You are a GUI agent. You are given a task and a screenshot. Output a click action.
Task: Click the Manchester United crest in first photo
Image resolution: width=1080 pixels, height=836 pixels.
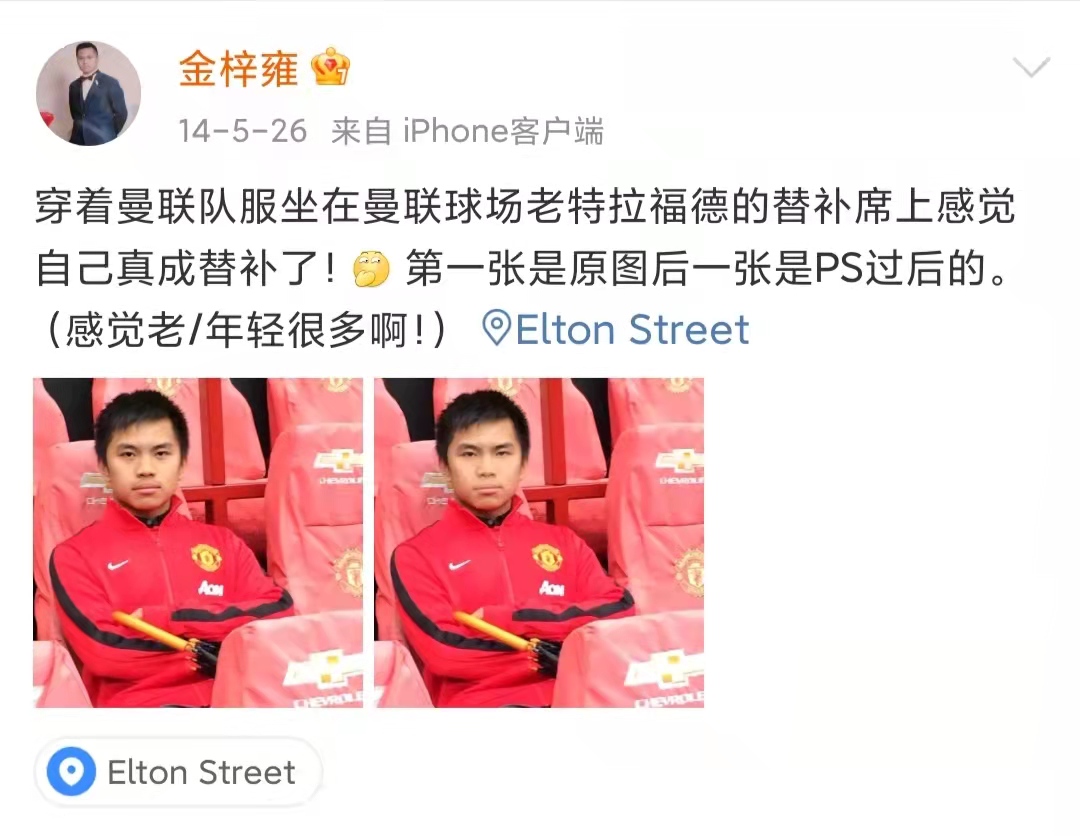pos(205,556)
